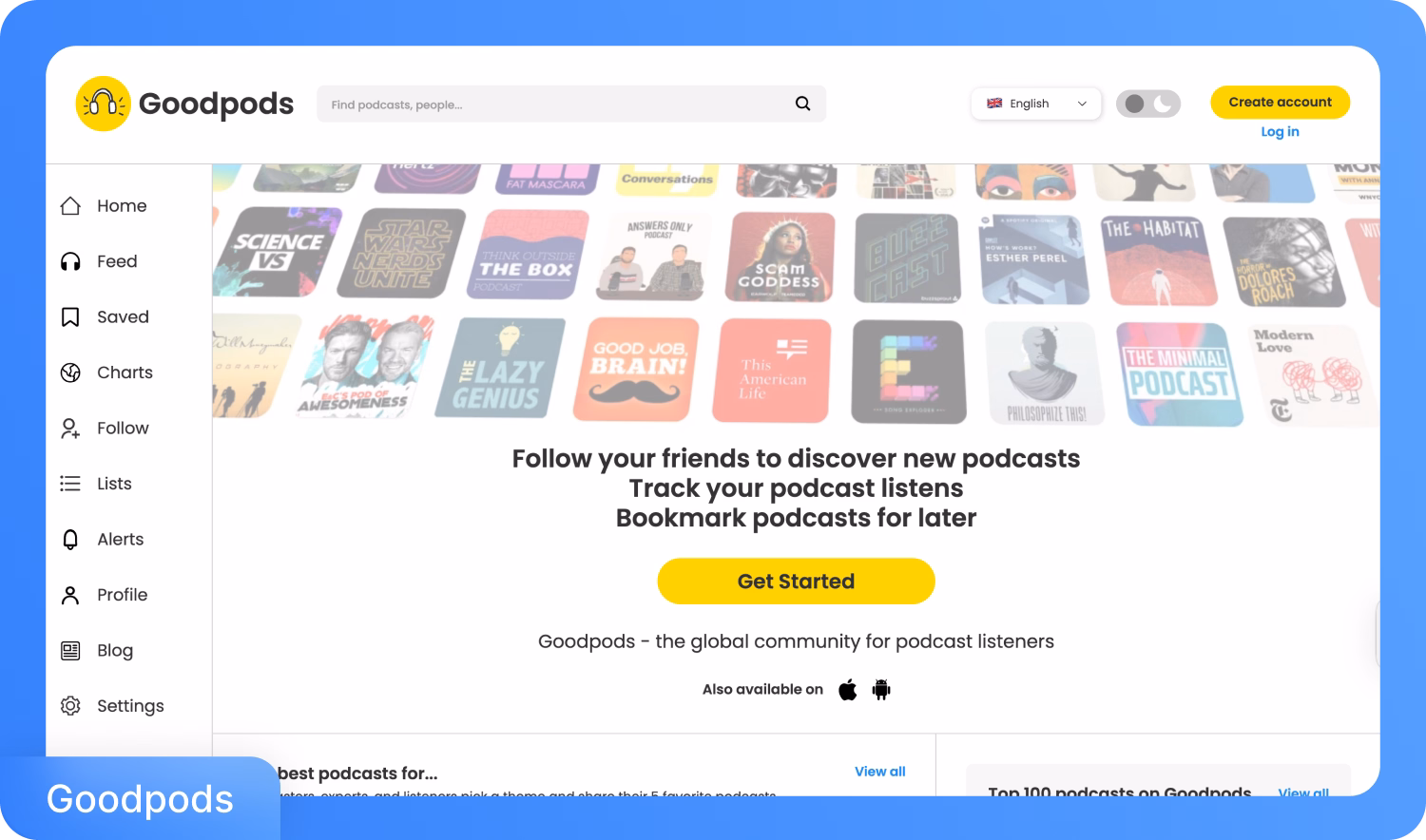Click View all for best podcasts

click(879, 772)
